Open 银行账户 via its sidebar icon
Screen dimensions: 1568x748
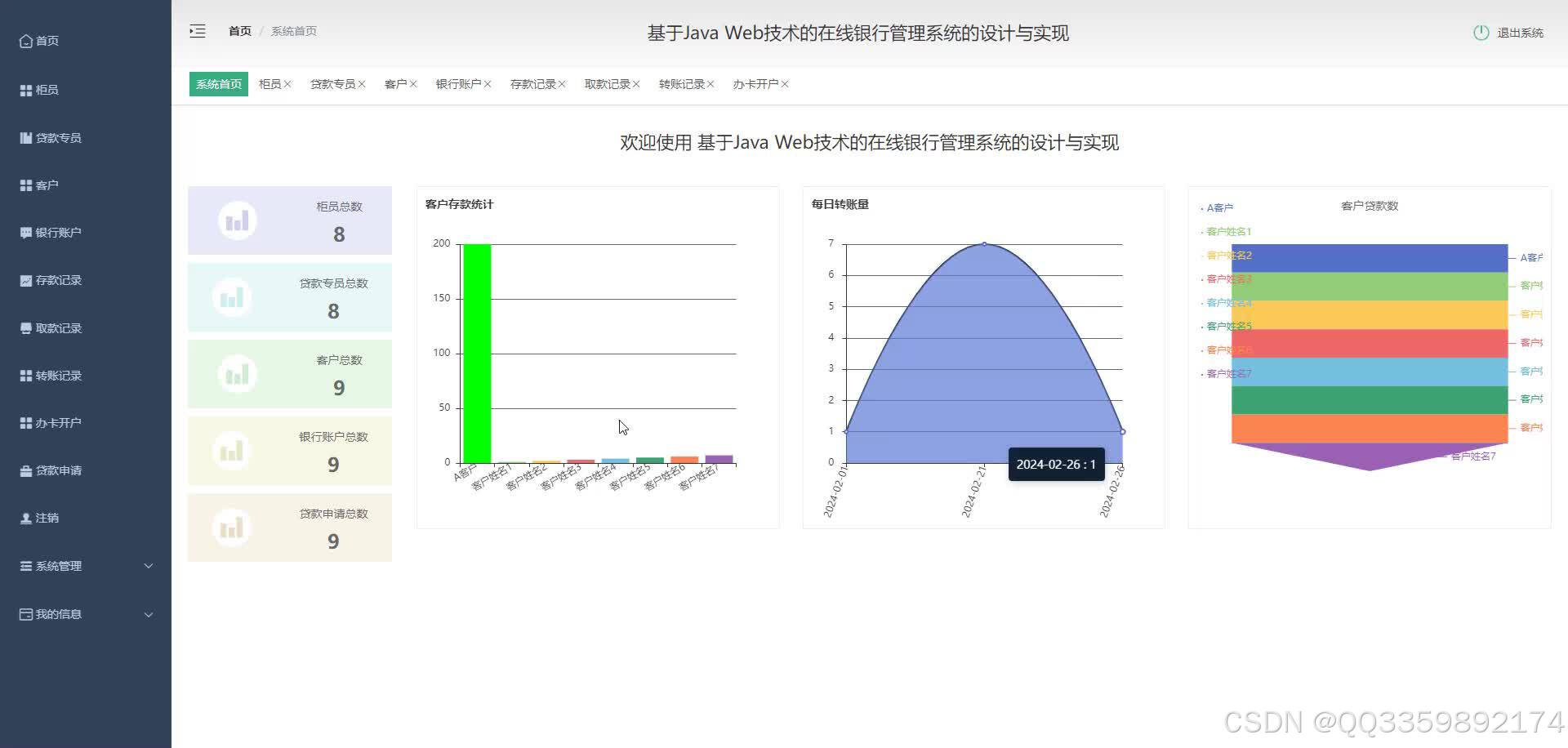point(26,233)
